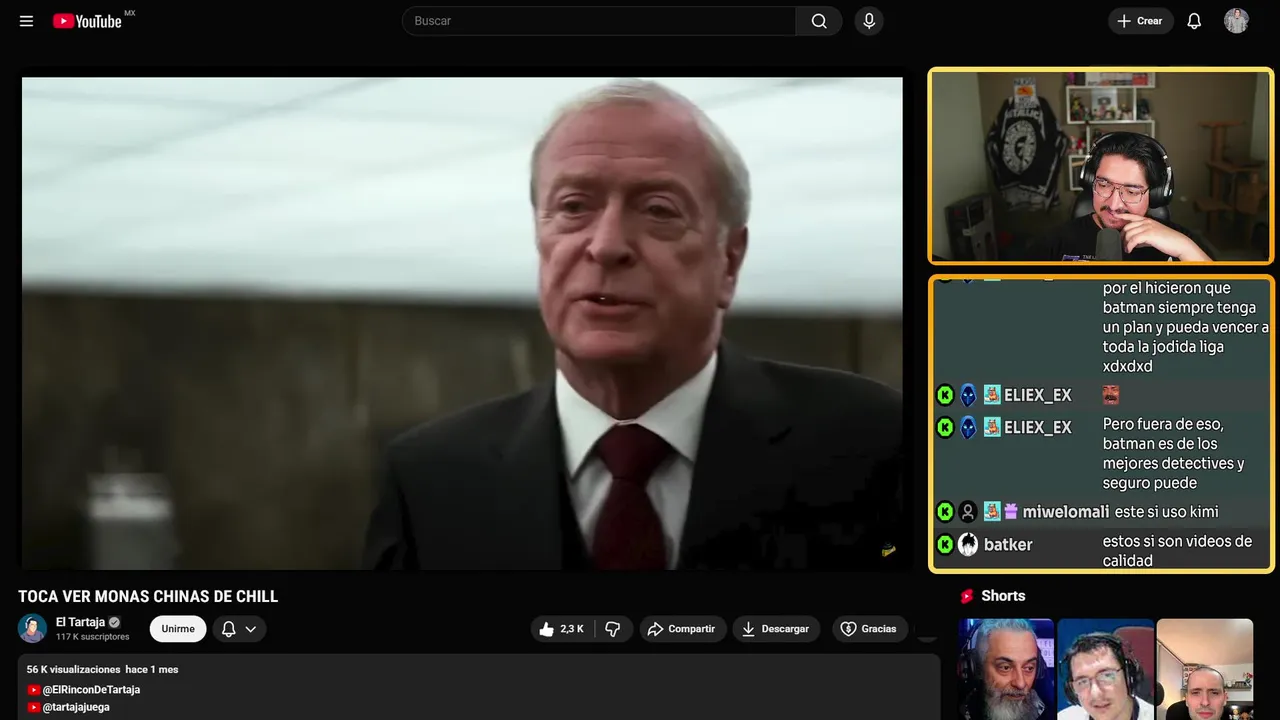Click the batker username in chat
The height and width of the screenshot is (720, 1280).
[x=1008, y=545]
